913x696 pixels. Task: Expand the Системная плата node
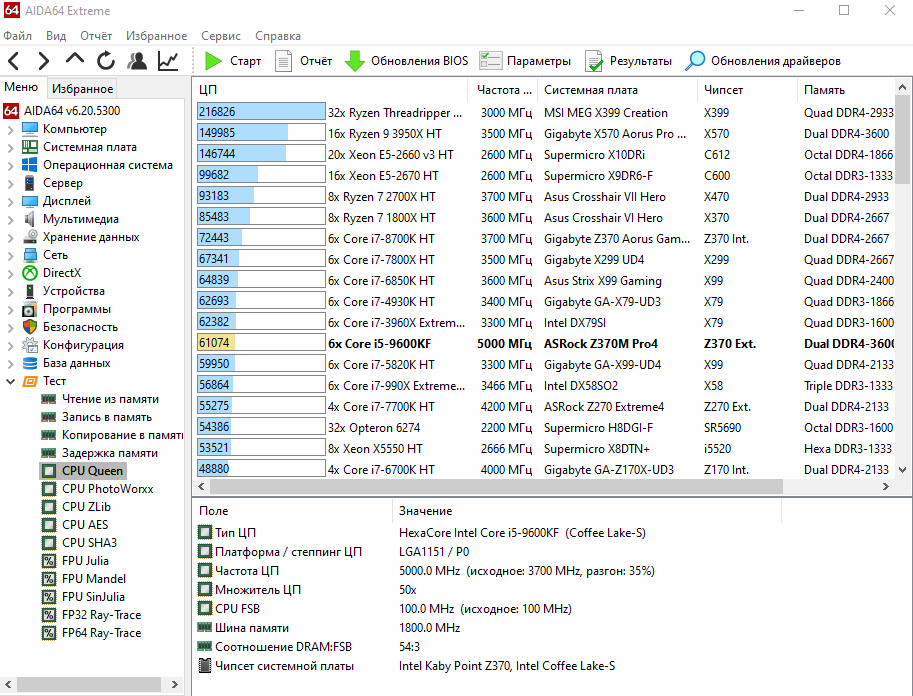coord(10,147)
